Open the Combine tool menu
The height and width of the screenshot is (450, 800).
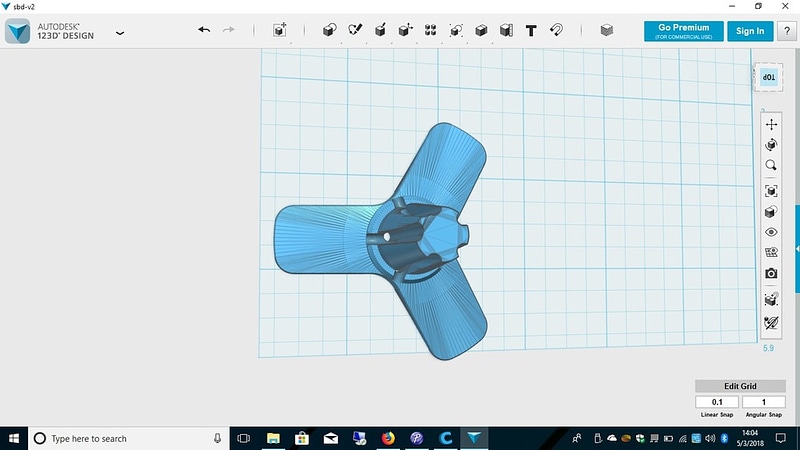tap(481, 30)
